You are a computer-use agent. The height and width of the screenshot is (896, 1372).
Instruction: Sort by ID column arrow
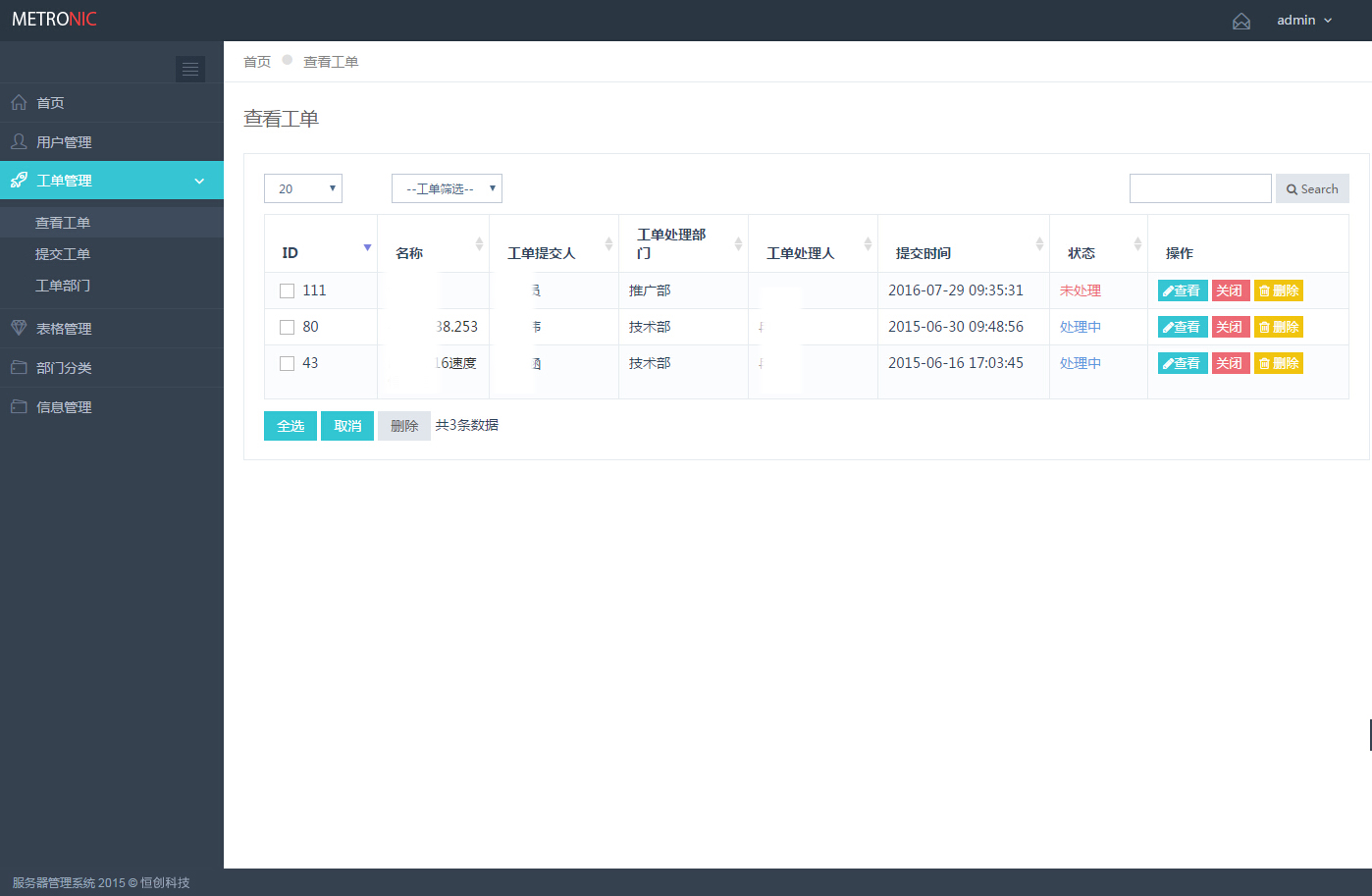(367, 247)
